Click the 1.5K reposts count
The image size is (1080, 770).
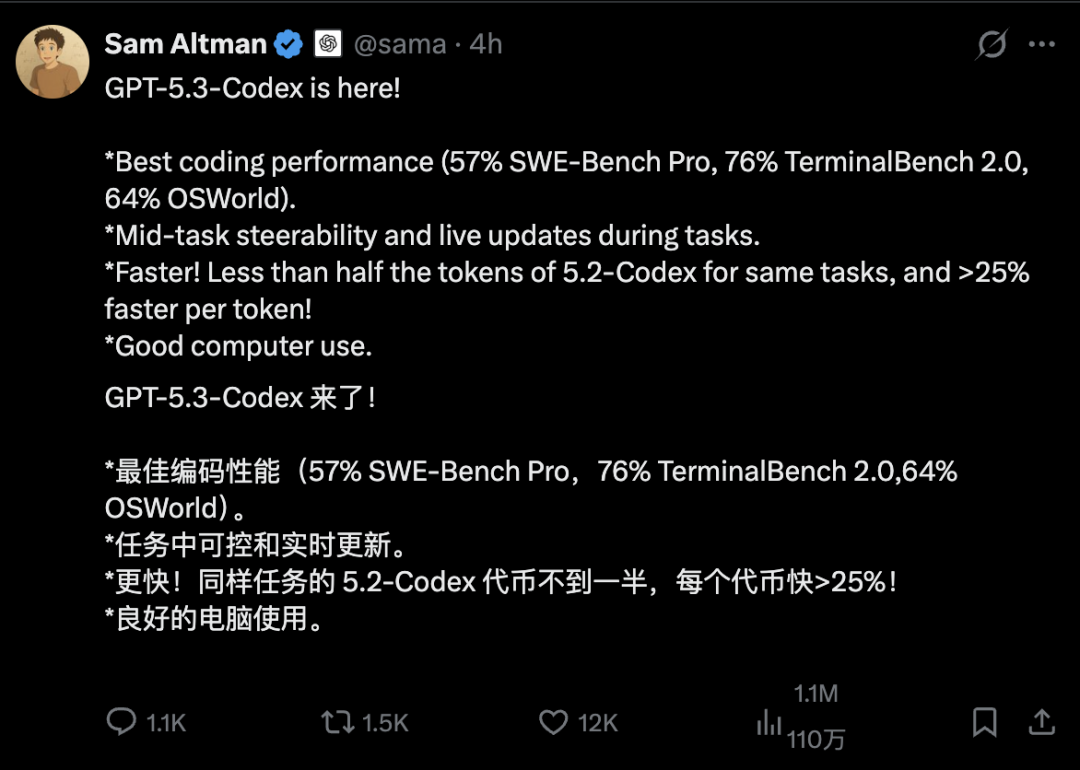[385, 723]
